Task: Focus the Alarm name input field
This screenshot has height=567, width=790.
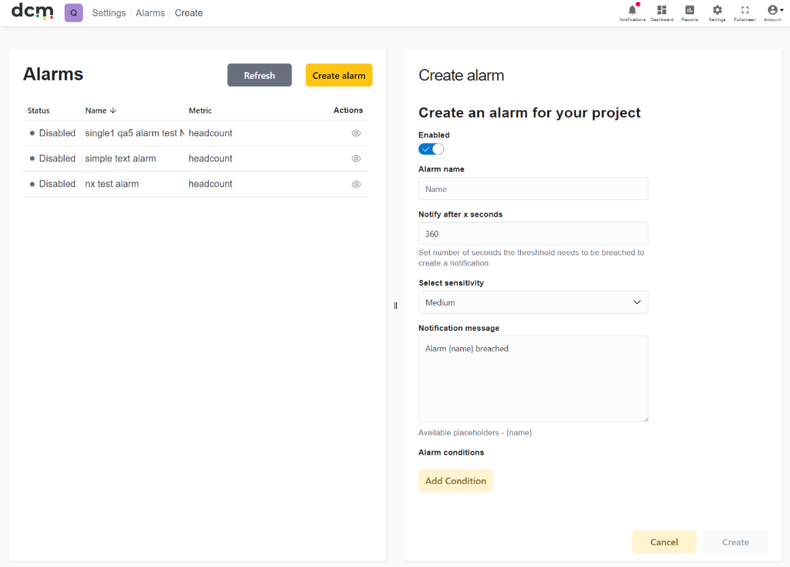Action: (x=533, y=189)
